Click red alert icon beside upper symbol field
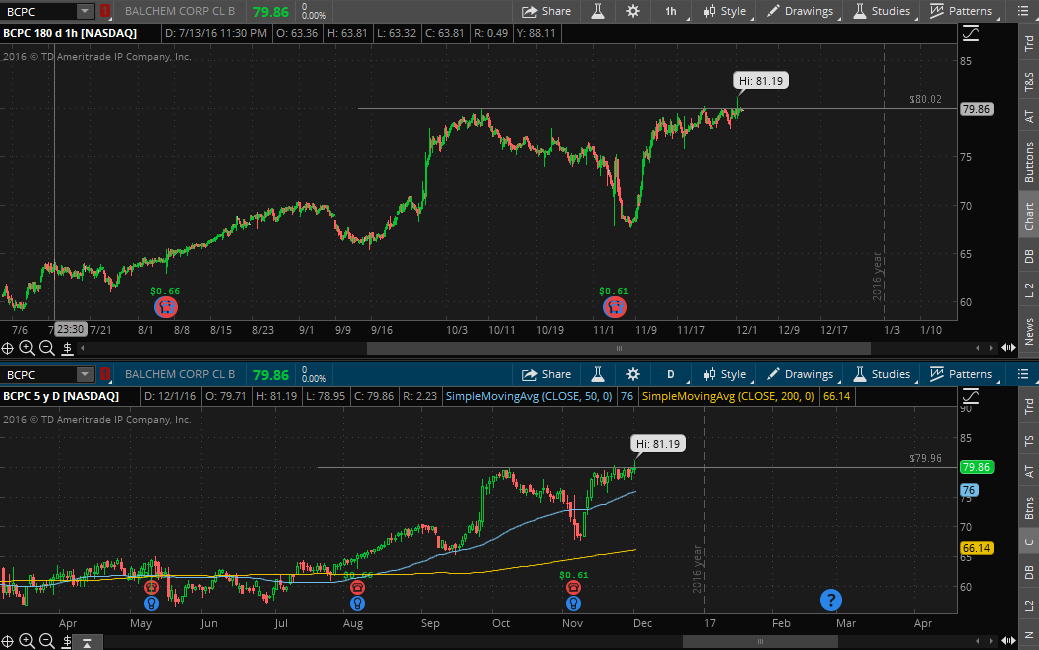 (x=105, y=11)
